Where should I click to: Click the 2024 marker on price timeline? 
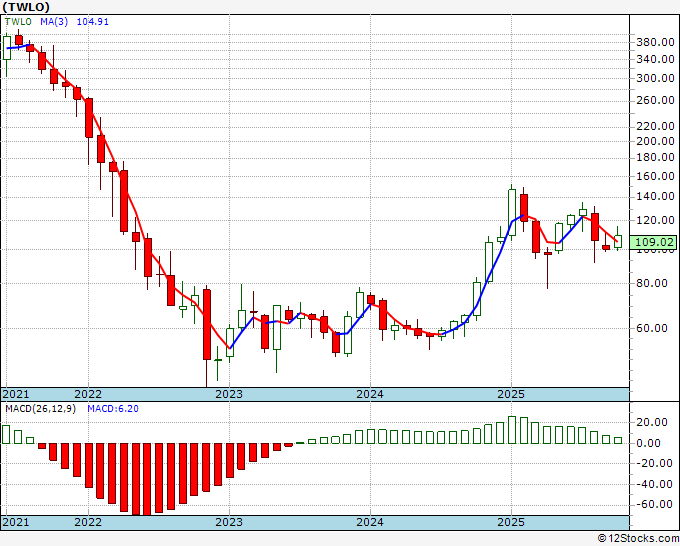[x=370, y=394]
